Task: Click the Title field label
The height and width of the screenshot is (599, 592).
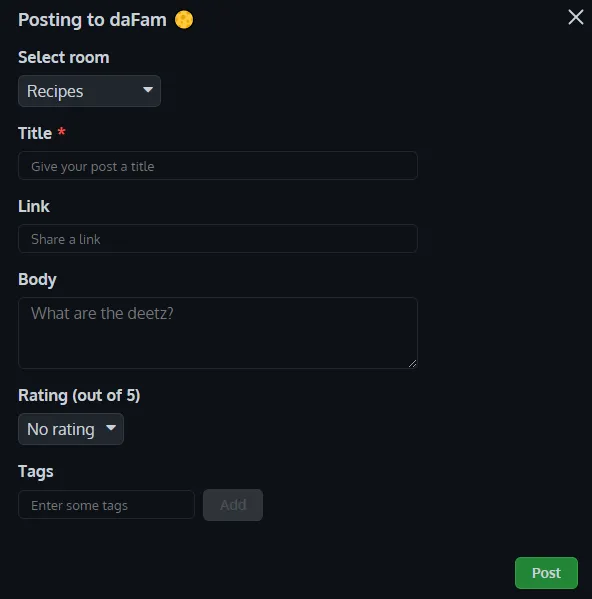Action: (x=35, y=133)
